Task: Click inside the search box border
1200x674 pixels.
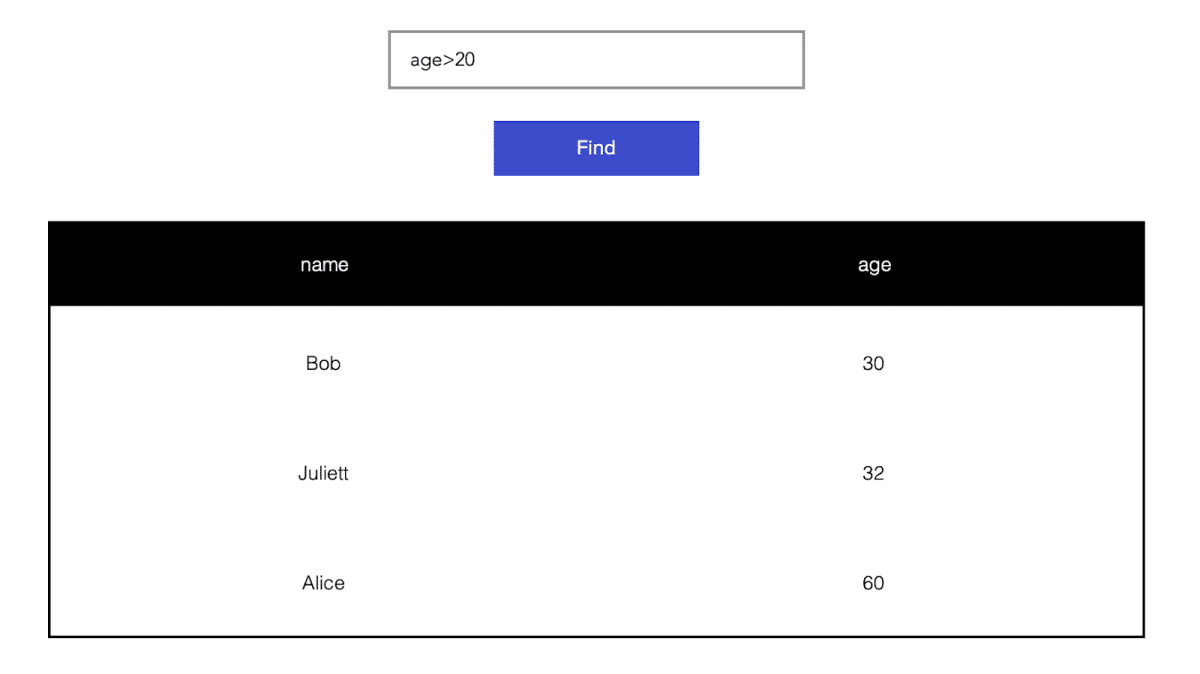Action: [x=596, y=60]
